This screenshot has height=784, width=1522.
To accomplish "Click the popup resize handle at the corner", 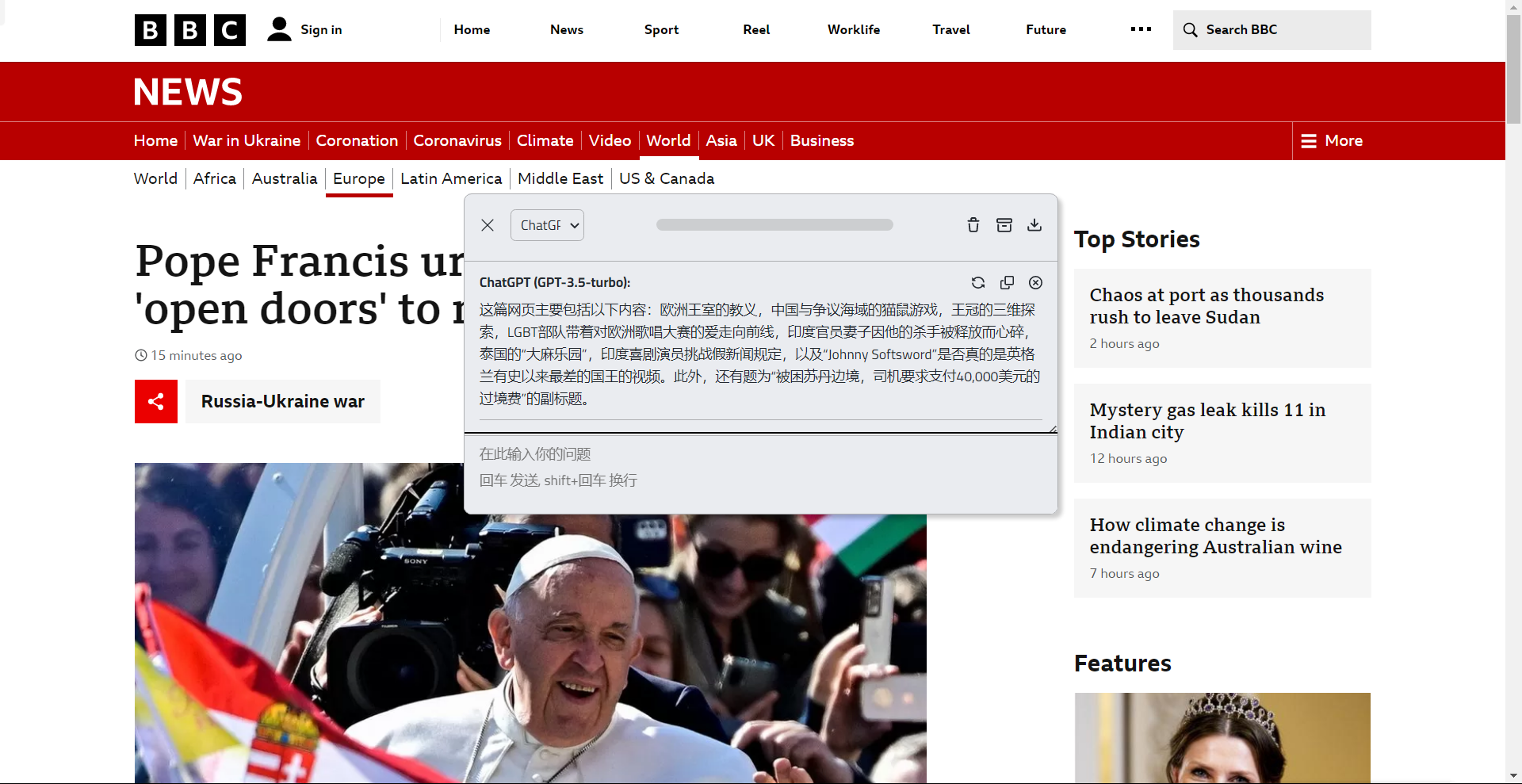I will [1053, 429].
